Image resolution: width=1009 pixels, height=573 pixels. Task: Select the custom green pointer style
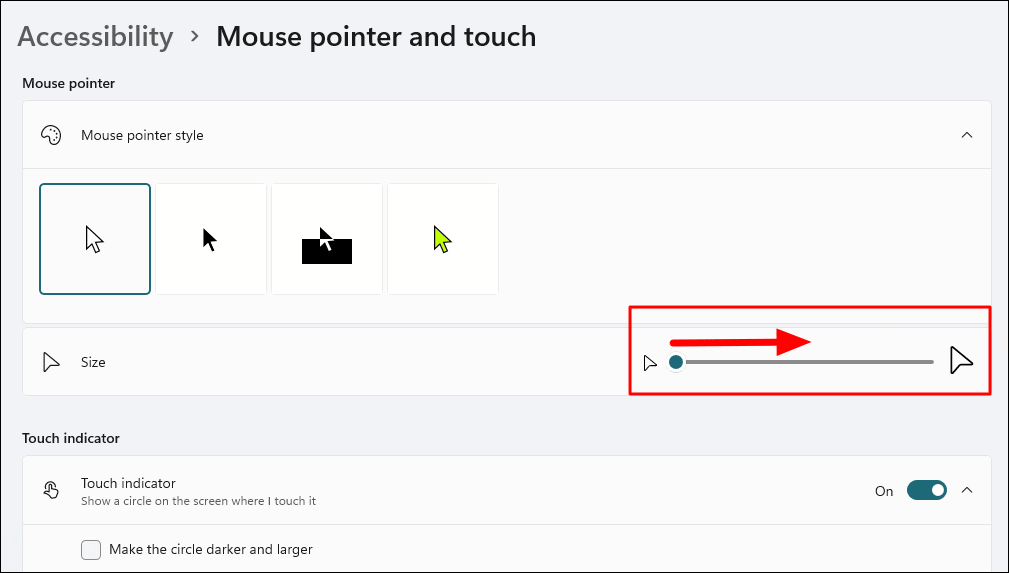pyautogui.click(x=443, y=239)
